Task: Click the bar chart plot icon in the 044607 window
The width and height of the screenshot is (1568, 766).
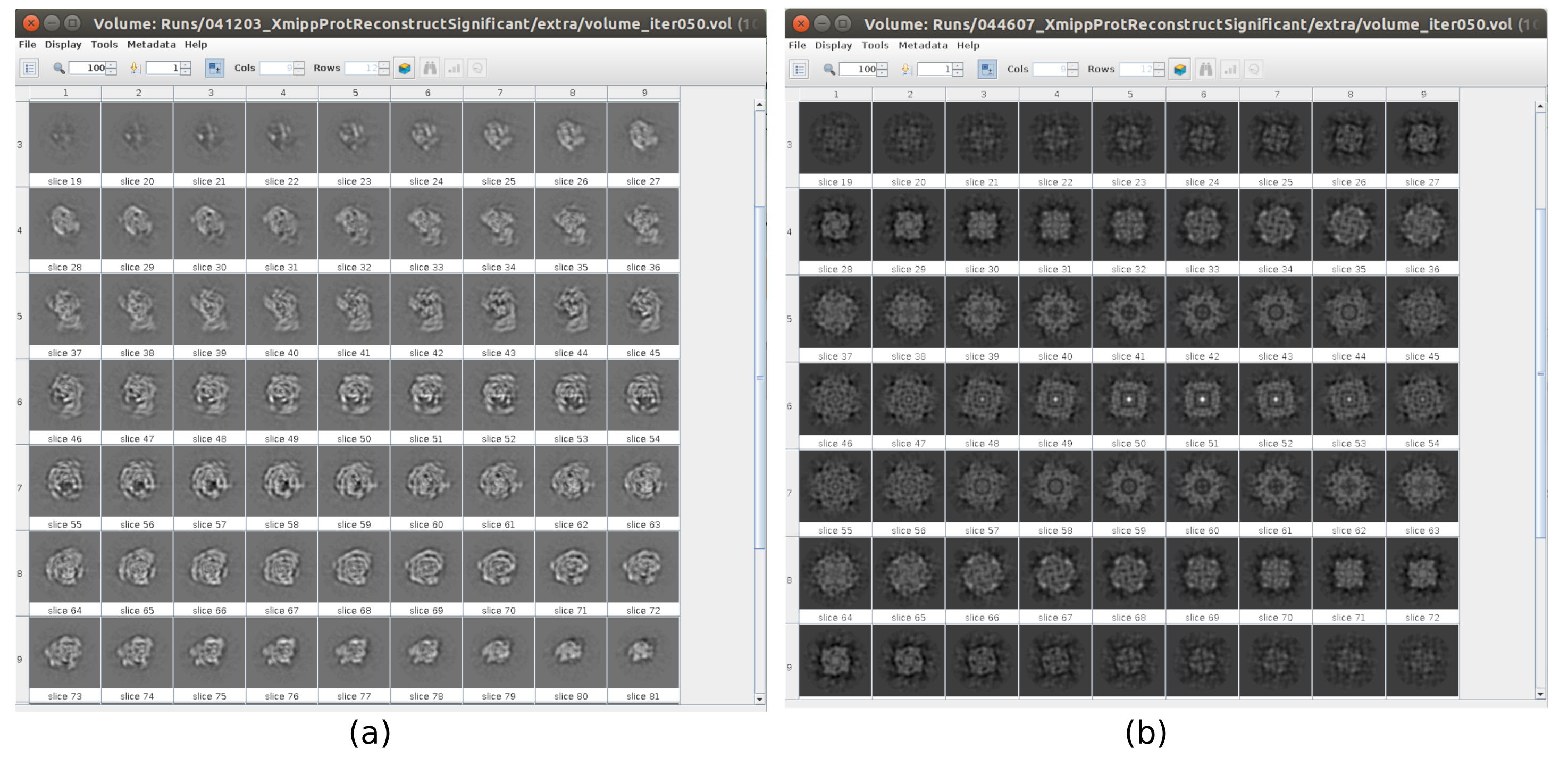Action: click(x=1230, y=69)
